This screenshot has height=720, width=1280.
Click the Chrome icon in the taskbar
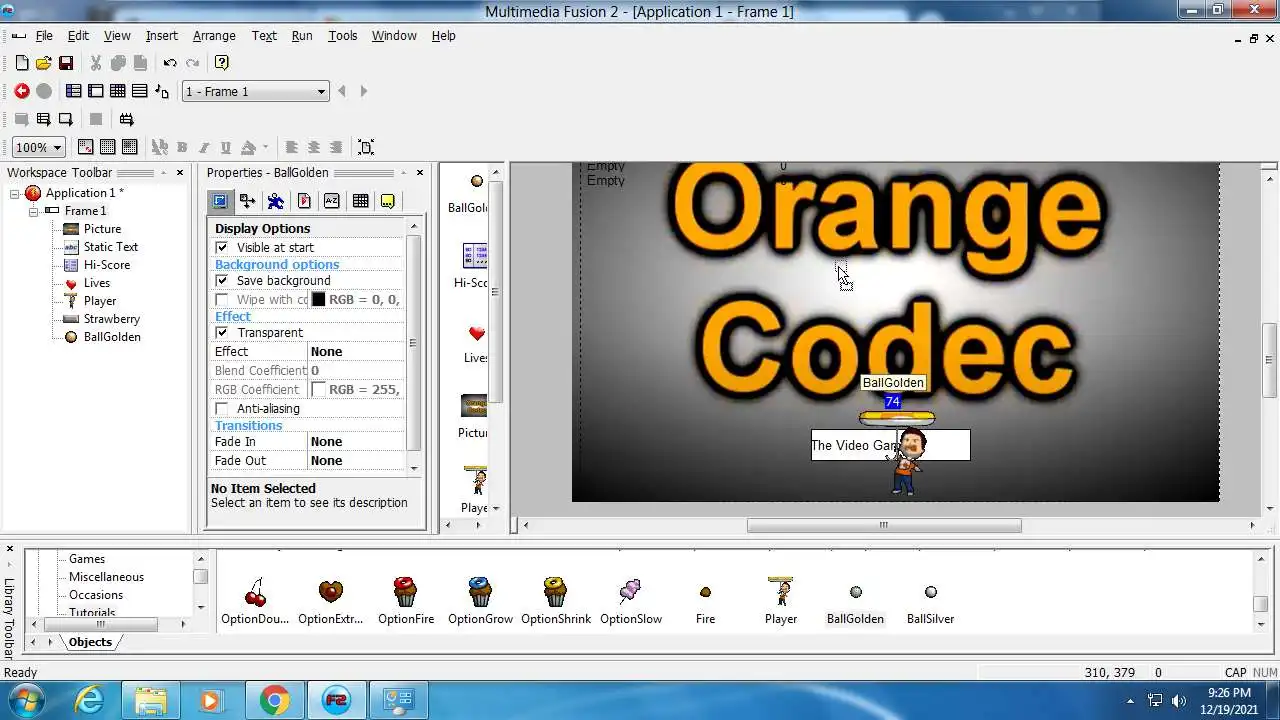pyautogui.click(x=275, y=700)
